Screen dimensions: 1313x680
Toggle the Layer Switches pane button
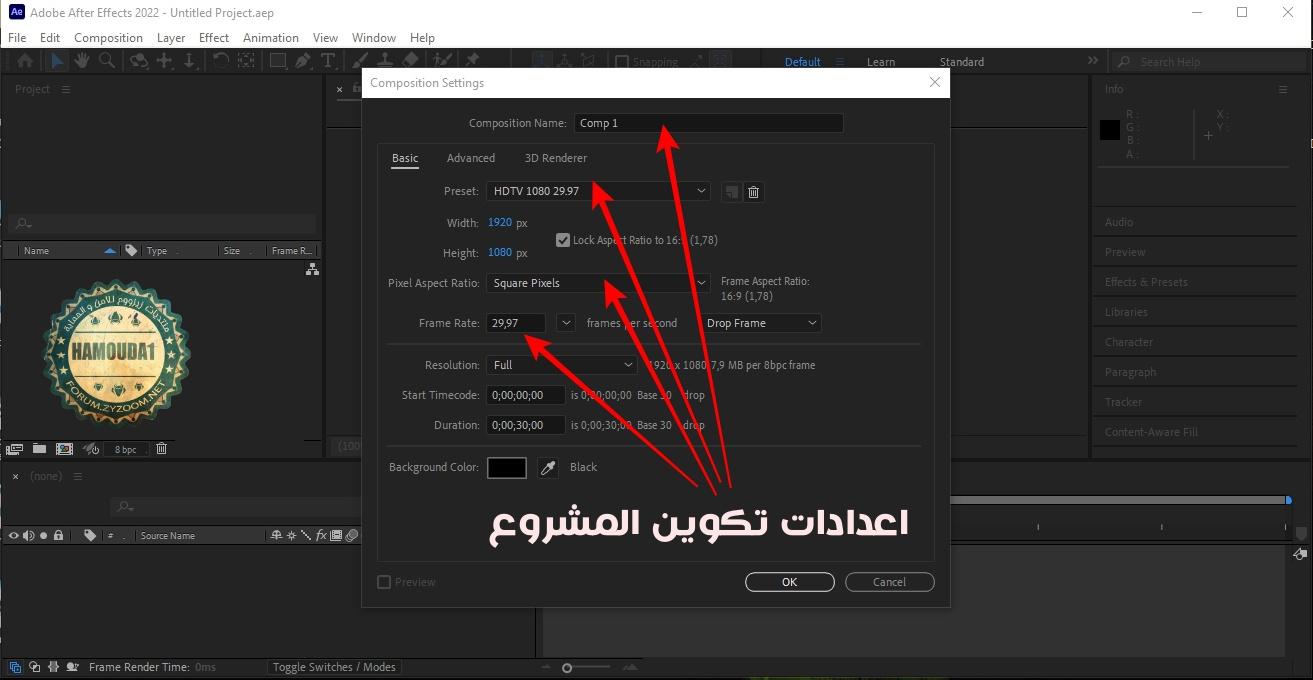point(16,667)
